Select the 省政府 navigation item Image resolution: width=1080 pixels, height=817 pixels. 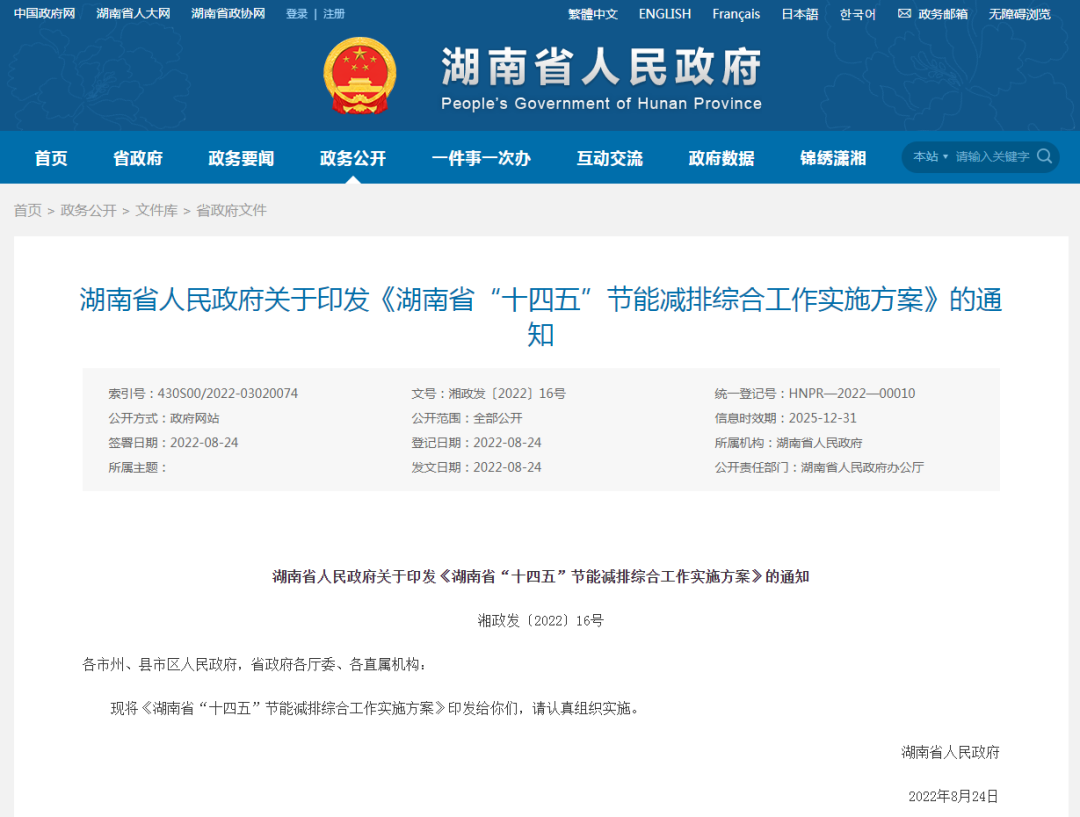(x=138, y=158)
